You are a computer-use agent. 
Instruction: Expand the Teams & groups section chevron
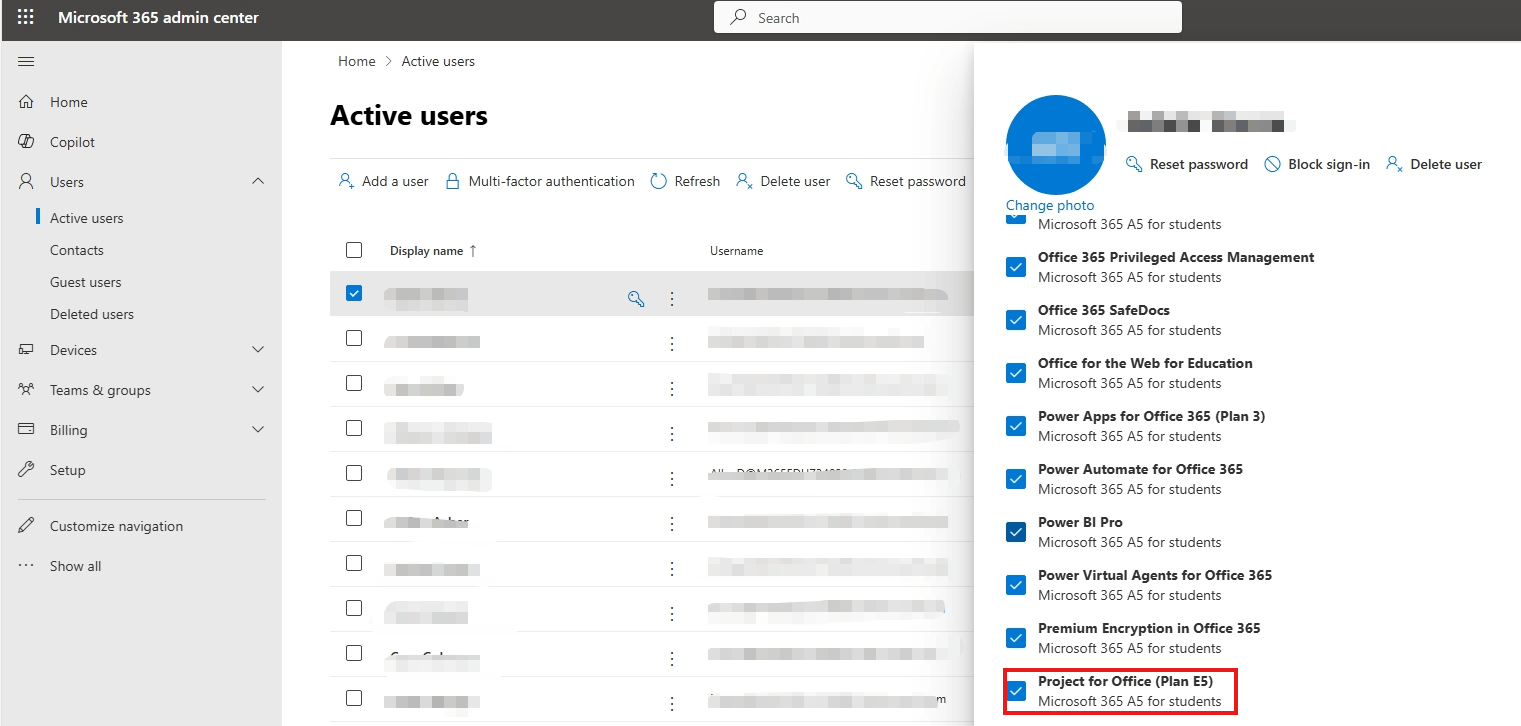click(258, 390)
